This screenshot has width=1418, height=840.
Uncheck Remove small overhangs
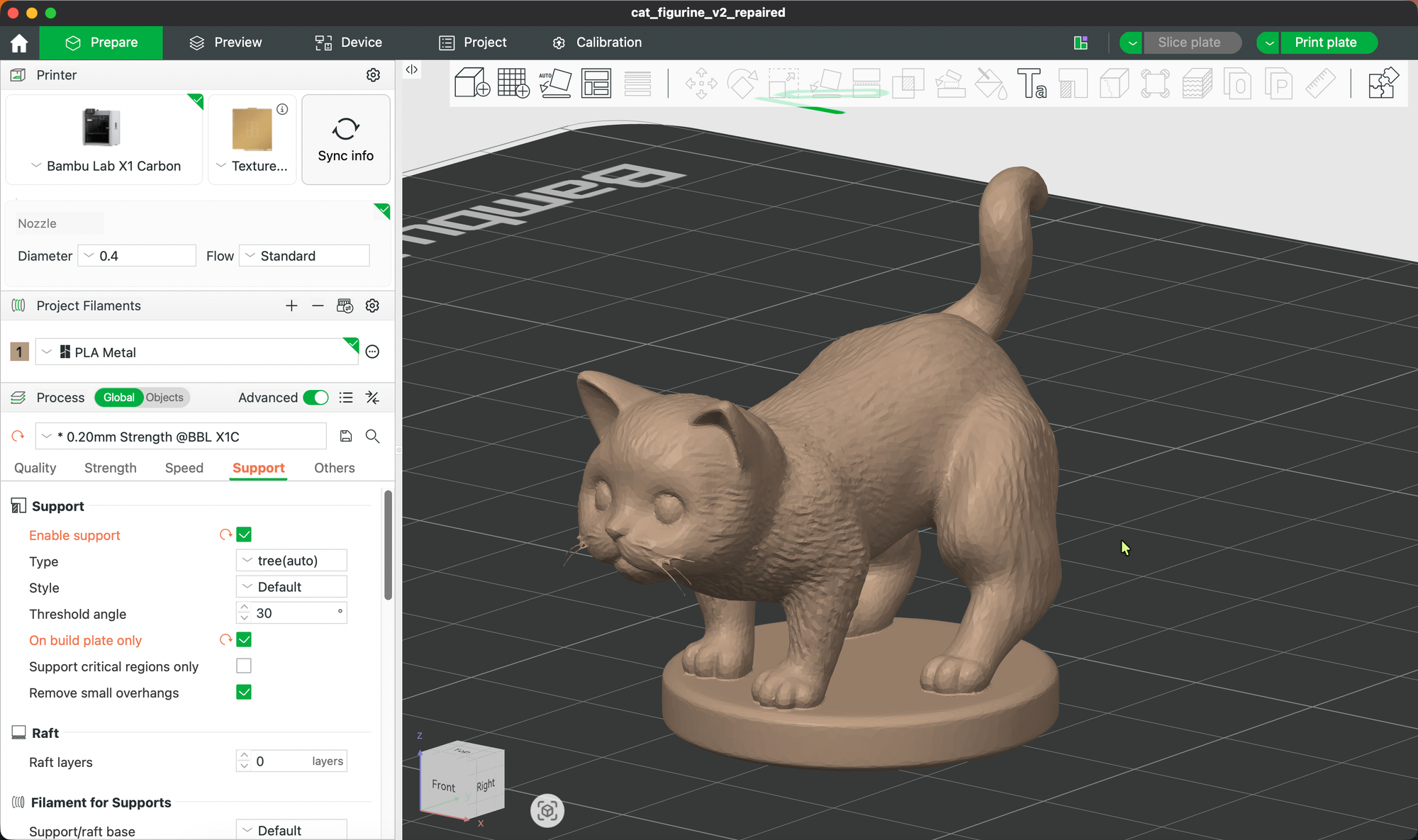pos(244,693)
